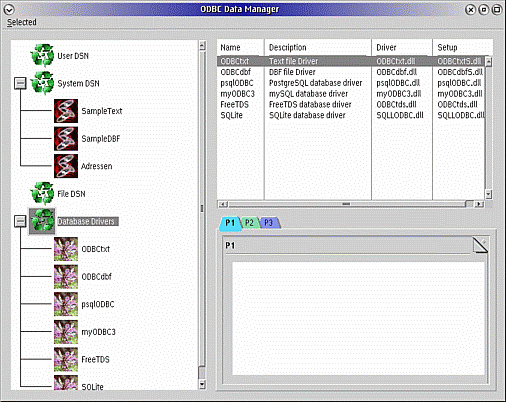The width and height of the screenshot is (506, 402).
Task: Click the page-corner icon in P1 panel
Action: click(480, 245)
